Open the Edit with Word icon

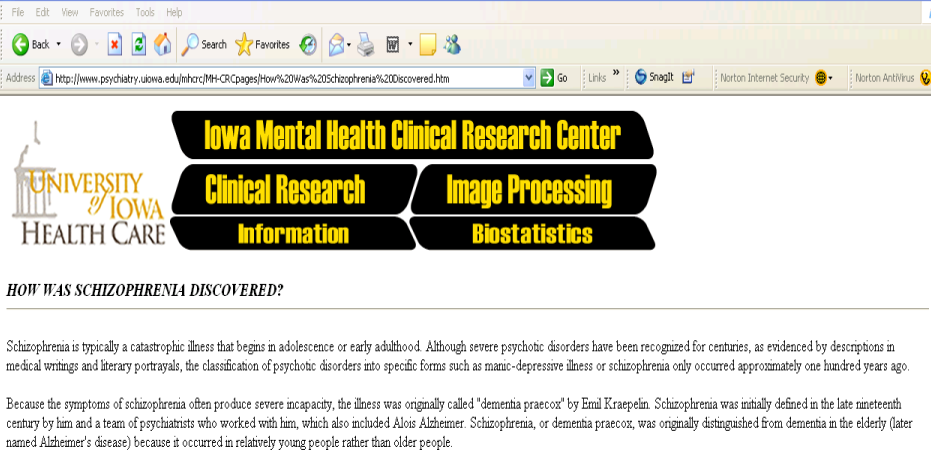[392, 45]
